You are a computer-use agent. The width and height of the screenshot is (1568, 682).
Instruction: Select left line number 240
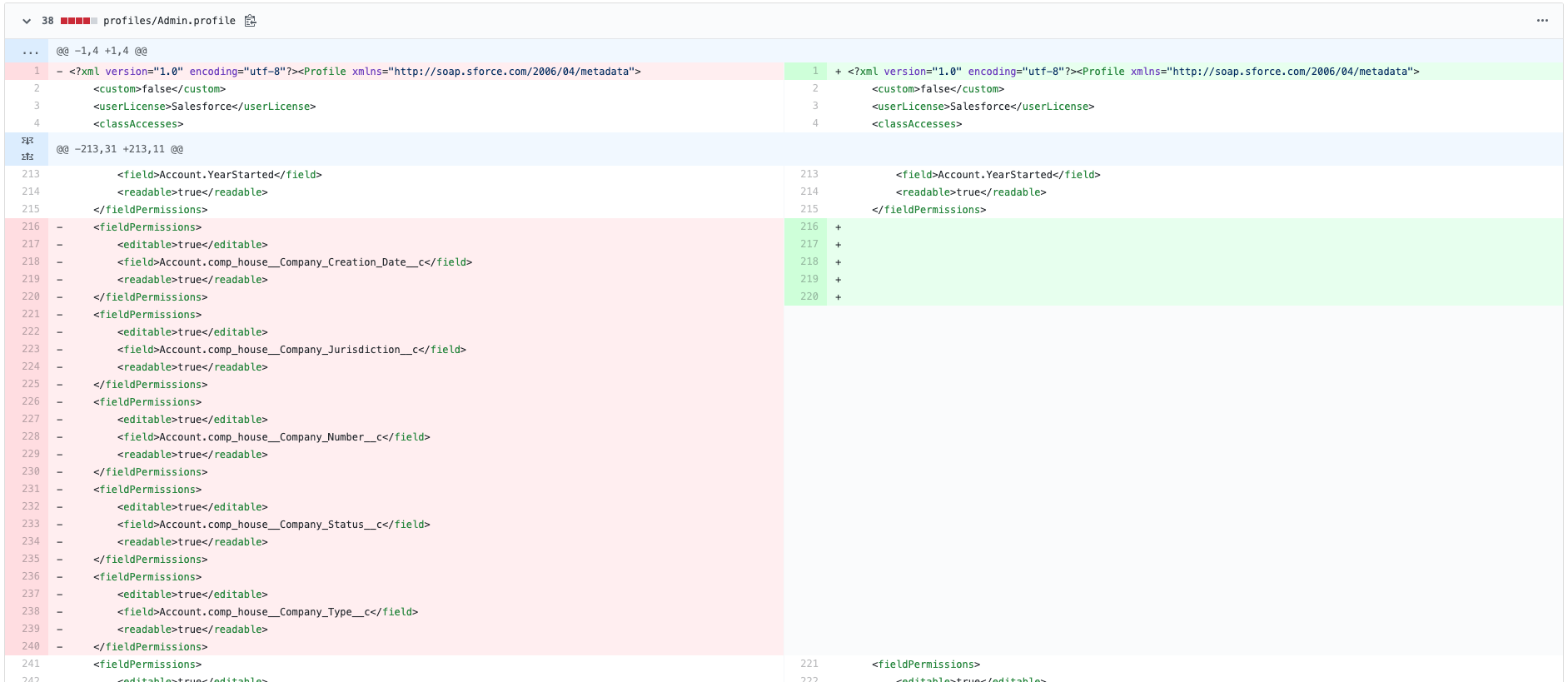(31, 646)
